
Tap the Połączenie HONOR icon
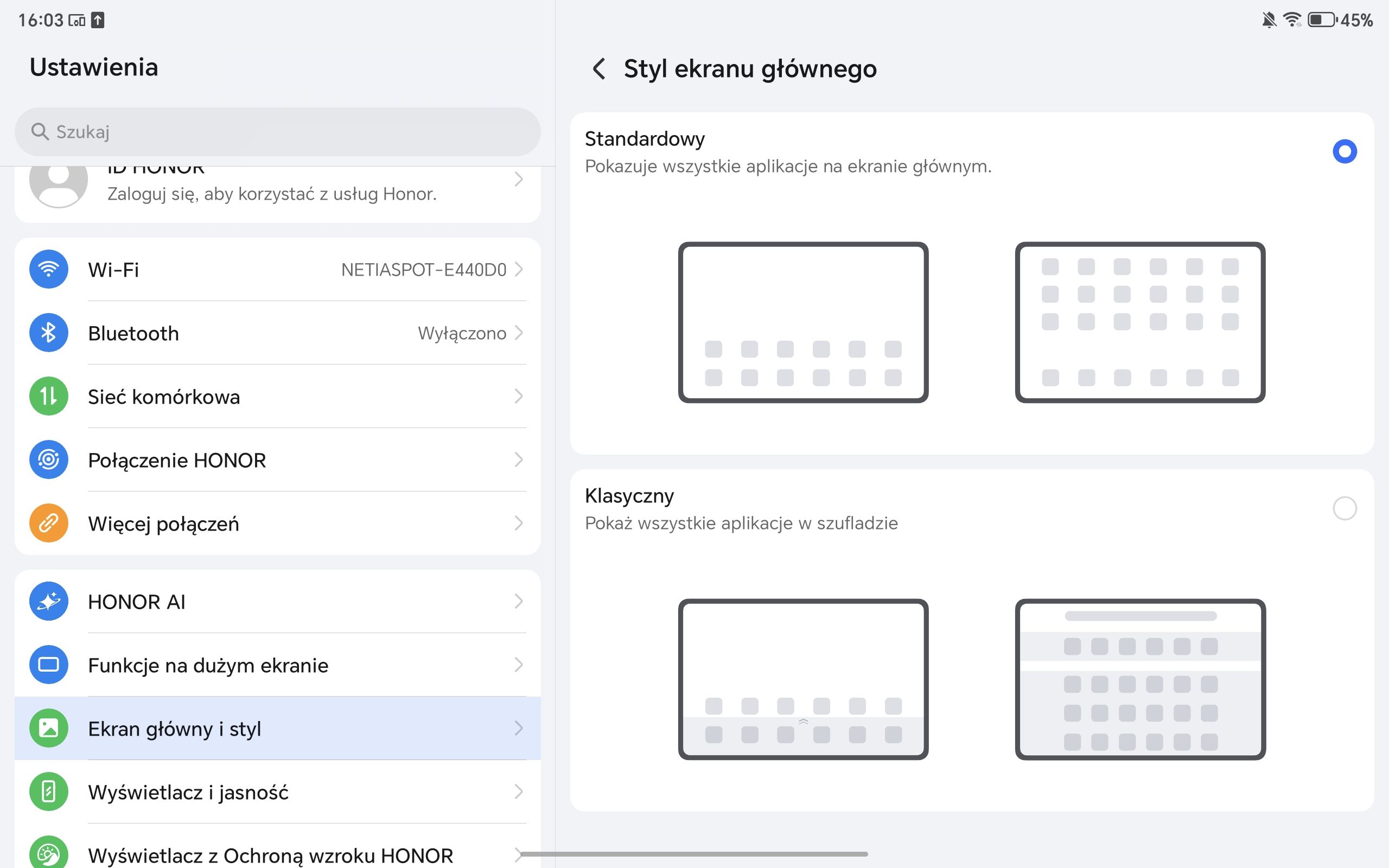[49, 460]
